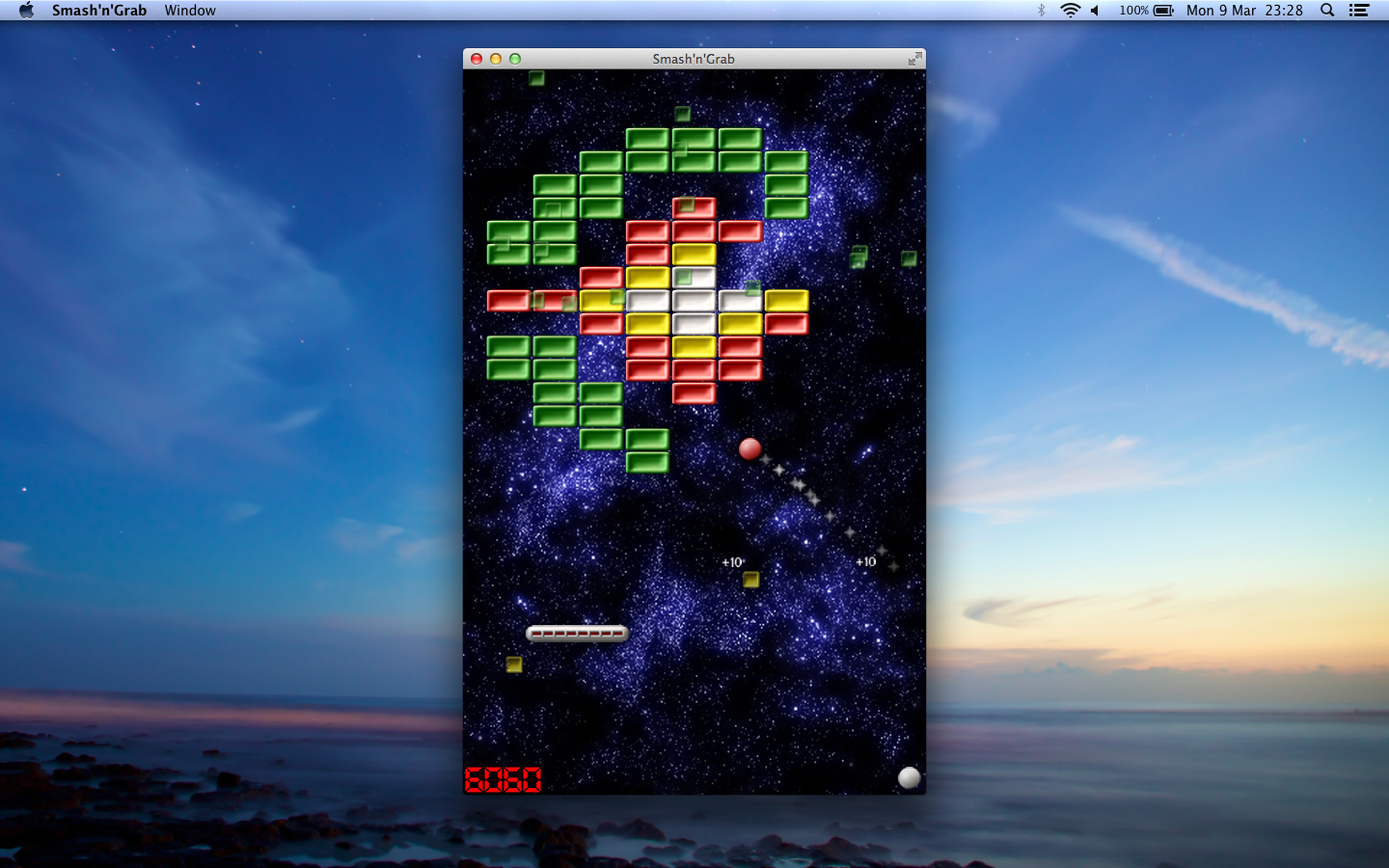Click the far-left red brick
Viewport: 1389px width, 868px height.
click(x=508, y=301)
